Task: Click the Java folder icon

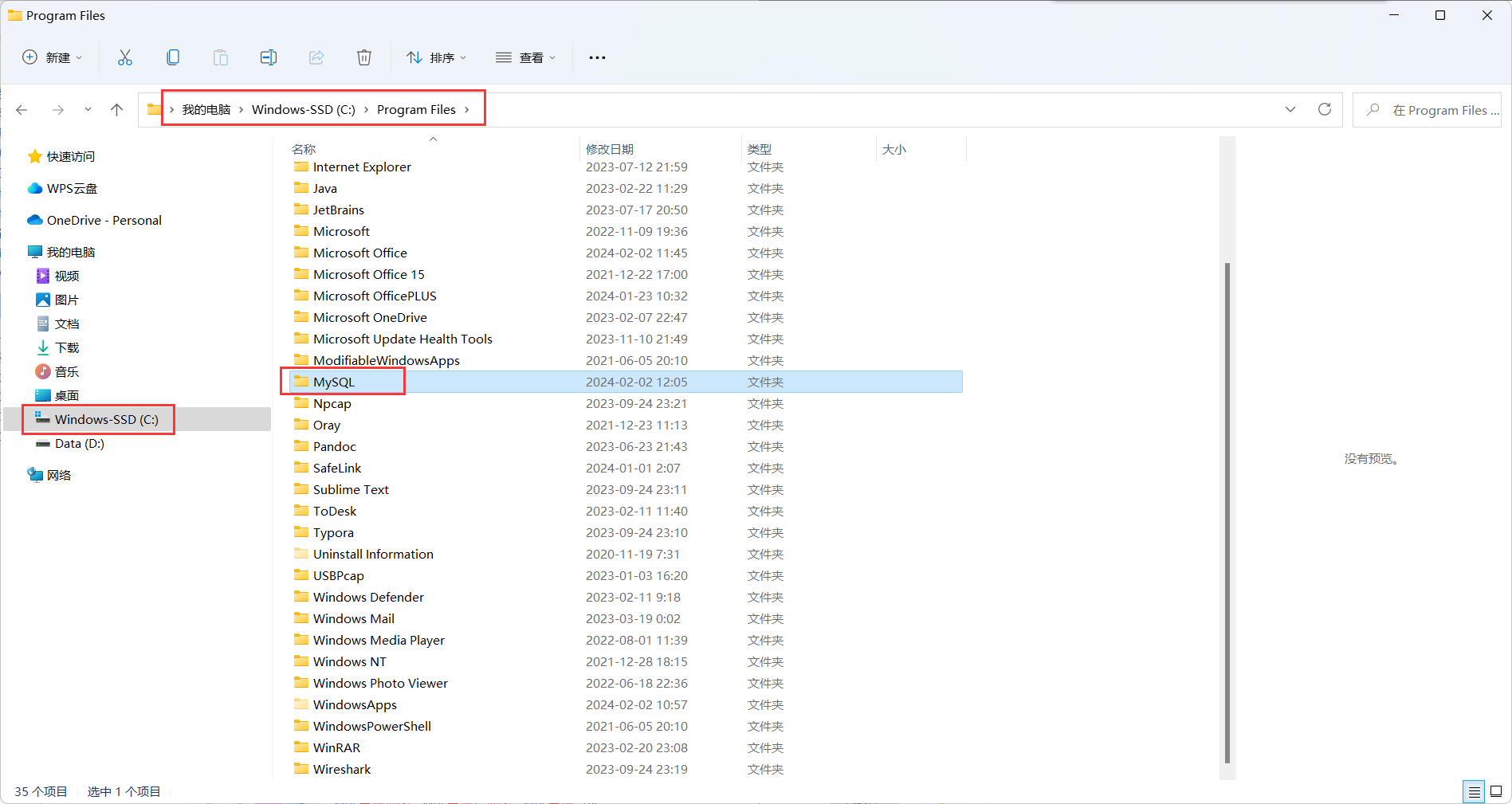Action: point(301,188)
